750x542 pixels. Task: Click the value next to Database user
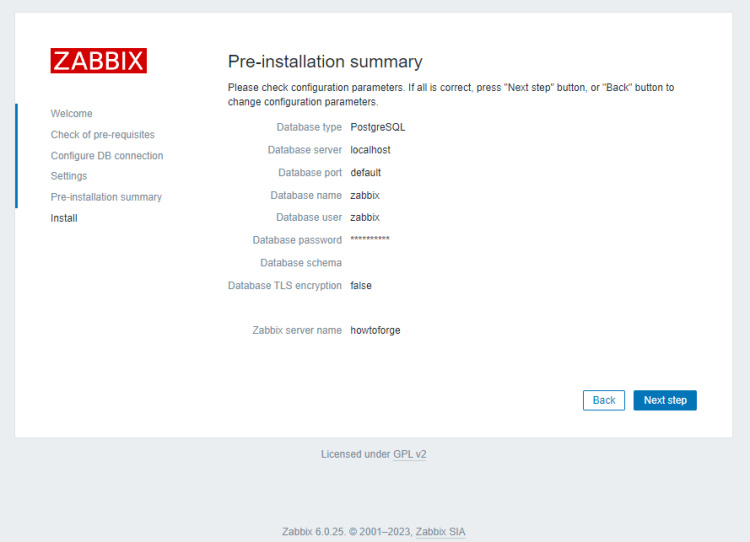point(364,217)
